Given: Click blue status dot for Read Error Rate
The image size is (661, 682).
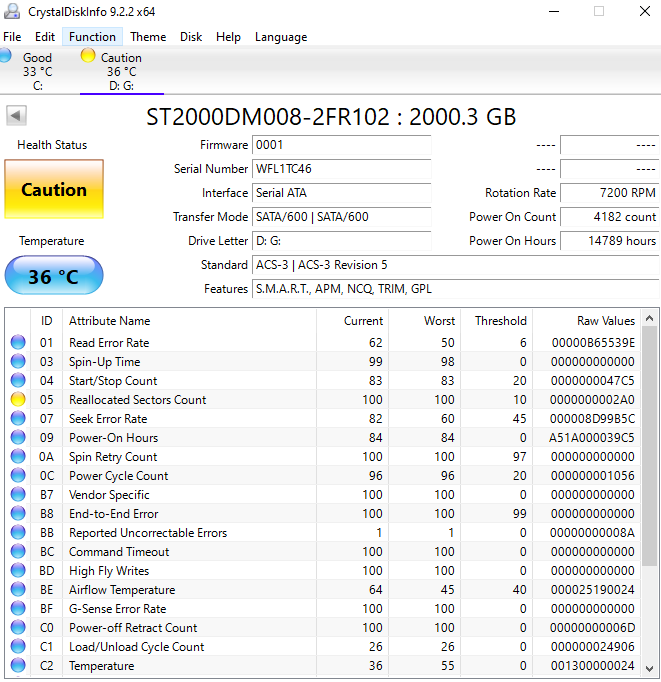Looking at the screenshot, I should click(18, 343).
